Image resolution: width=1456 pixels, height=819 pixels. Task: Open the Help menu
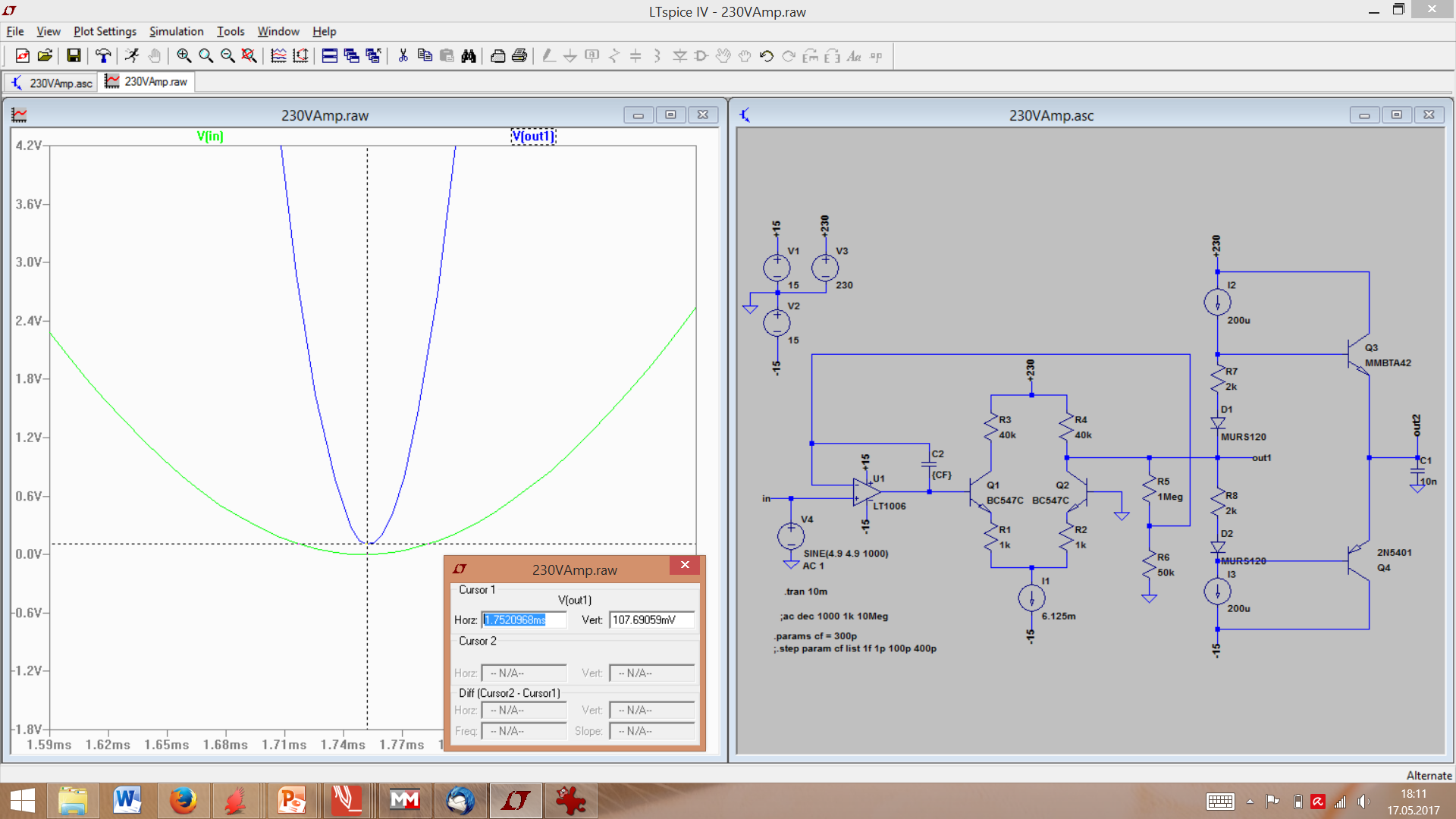325,31
